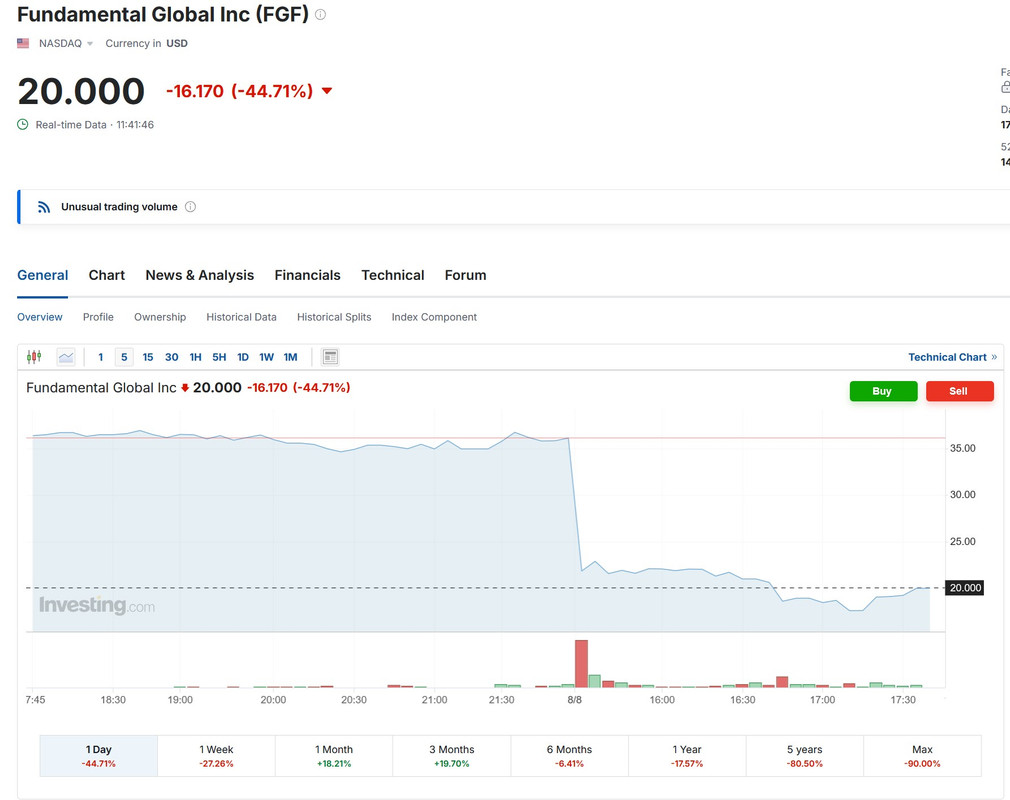The height and width of the screenshot is (800, 1010).
Task: Click the 'Real-time Data · 11:41:46' text
Action: coord(95,124)
